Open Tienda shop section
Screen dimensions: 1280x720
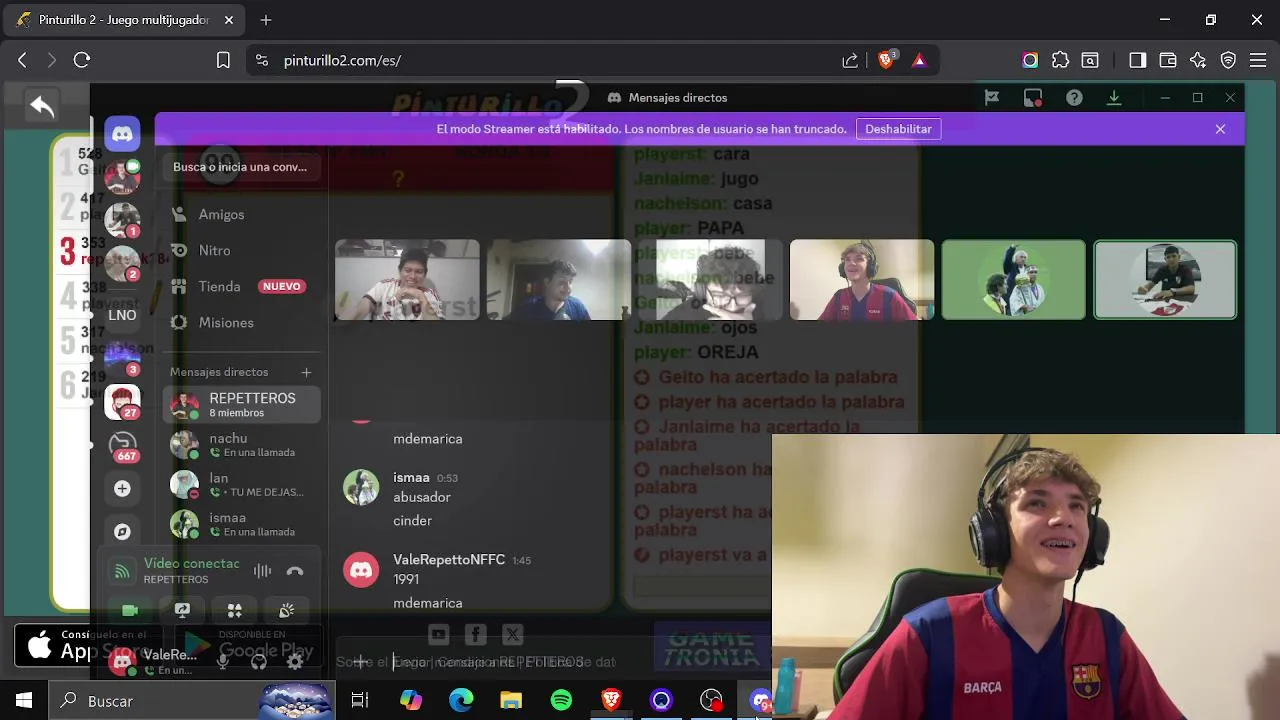(241, 286)
